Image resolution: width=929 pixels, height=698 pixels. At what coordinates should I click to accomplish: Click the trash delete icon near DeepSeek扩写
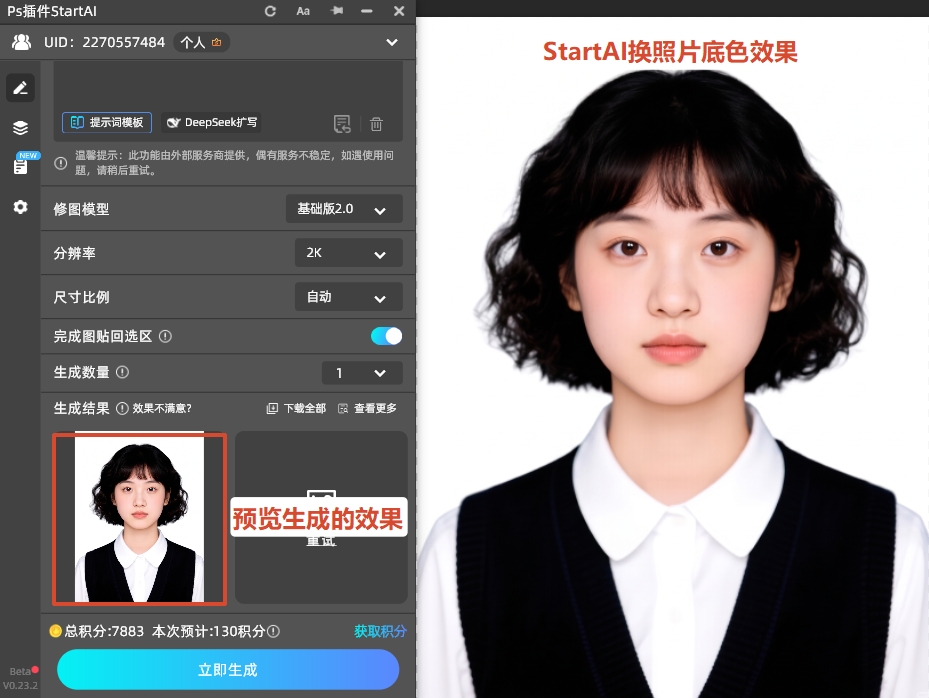pyautogui.click(x=376, y=123)
